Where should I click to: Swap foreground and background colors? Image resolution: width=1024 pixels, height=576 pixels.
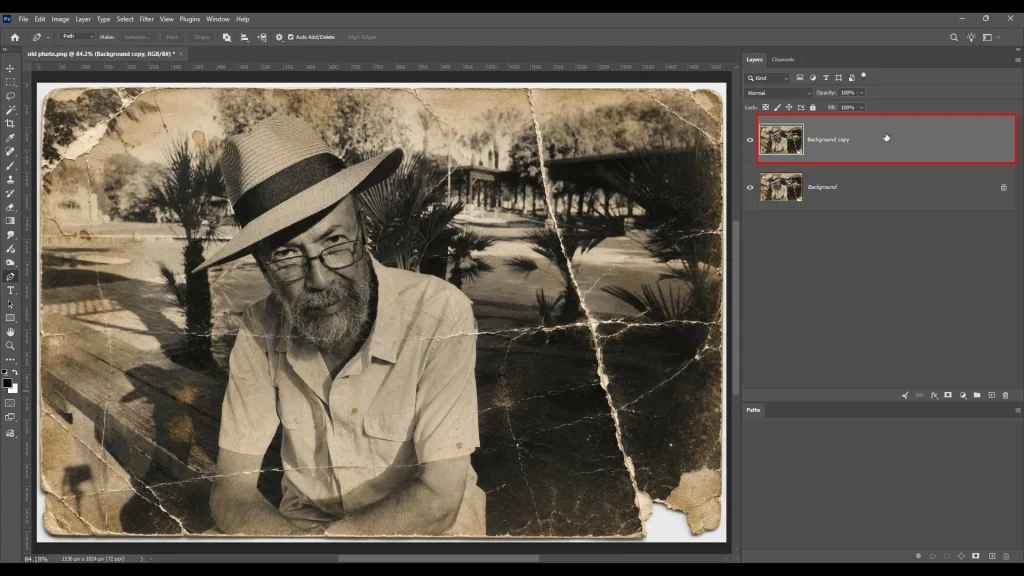pyautogui.click(x=15, y=372)
